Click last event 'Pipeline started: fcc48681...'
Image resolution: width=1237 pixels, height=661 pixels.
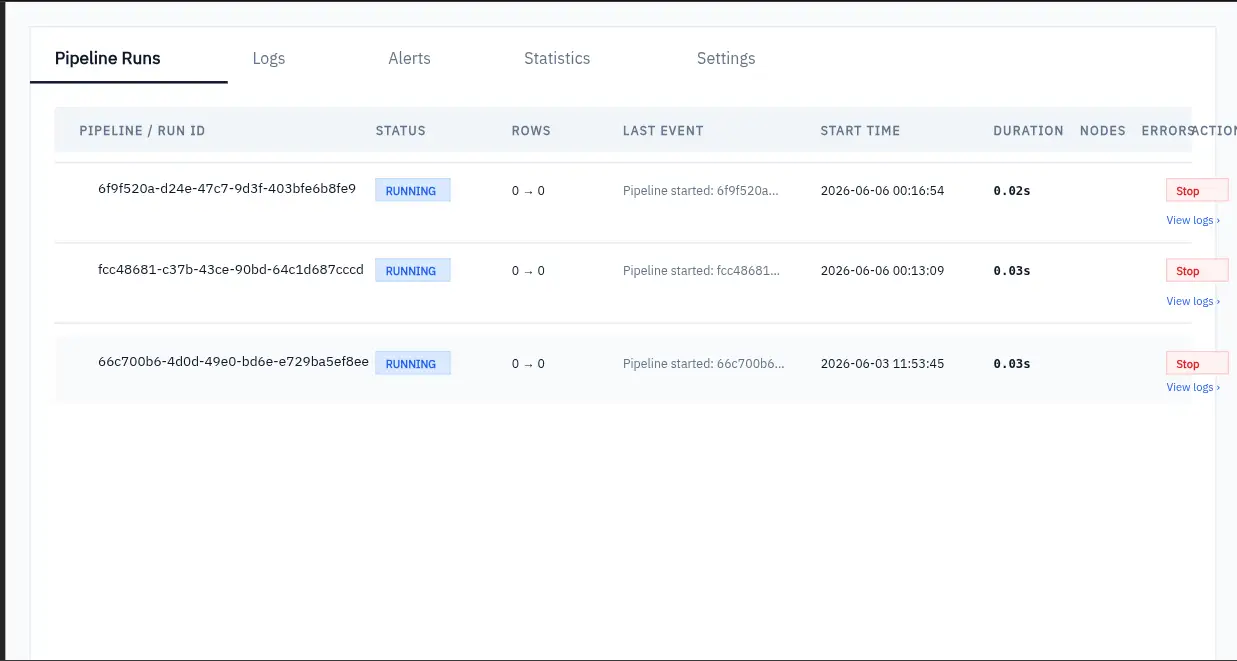tap(700, 270)
